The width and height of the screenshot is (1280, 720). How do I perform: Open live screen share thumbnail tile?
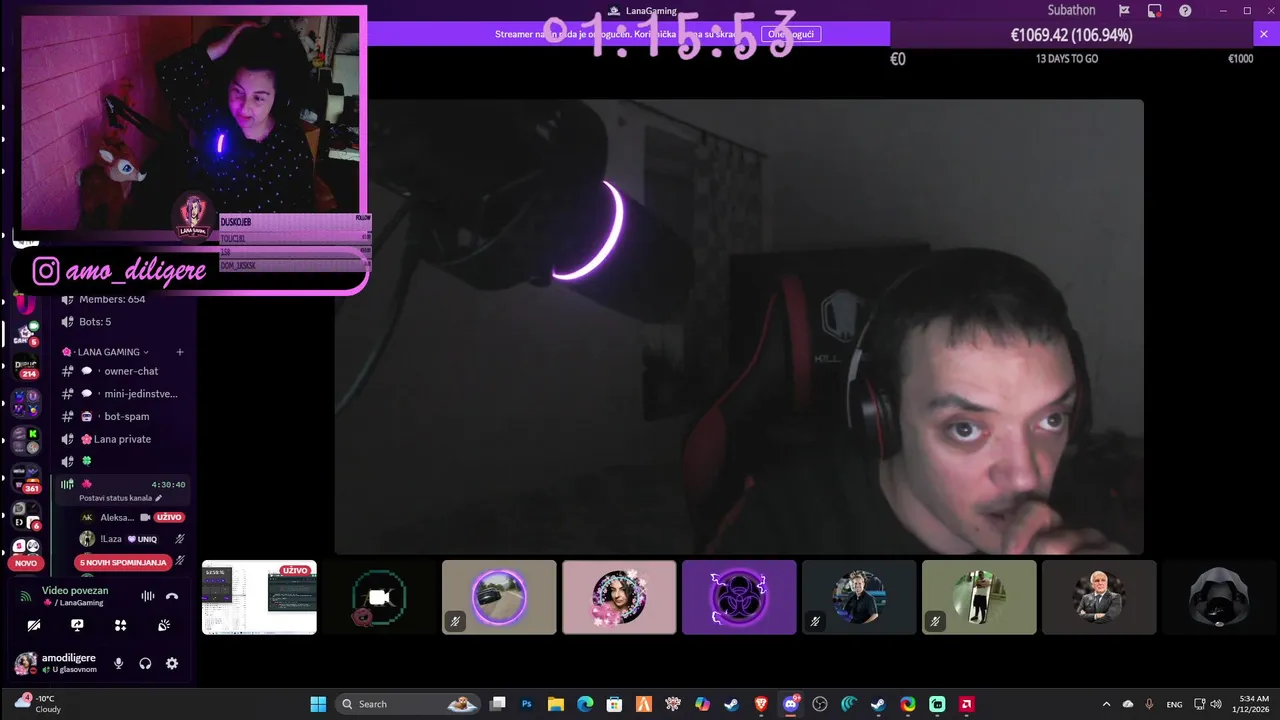point(259,597)
